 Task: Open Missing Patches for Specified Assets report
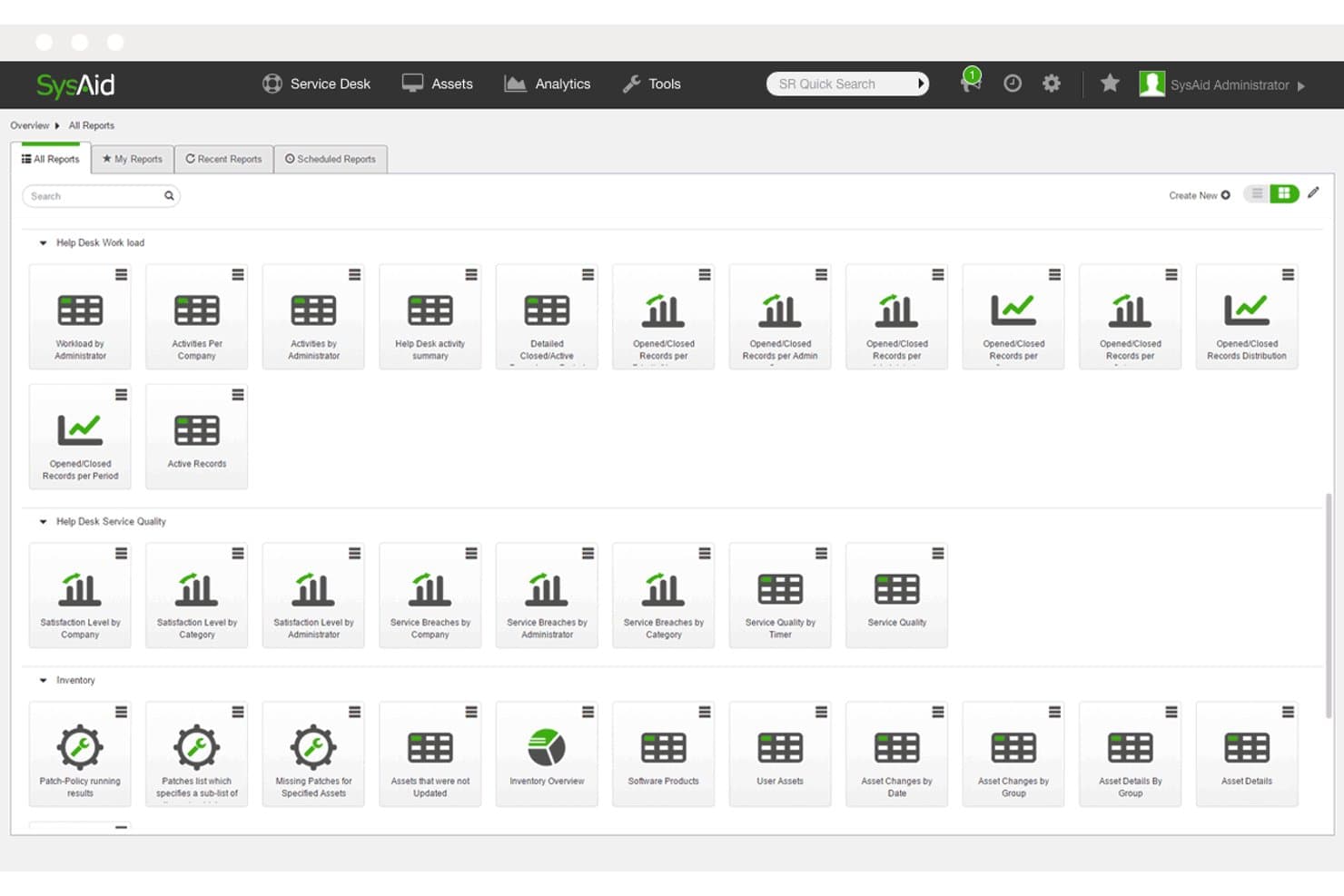pos(313,754)
